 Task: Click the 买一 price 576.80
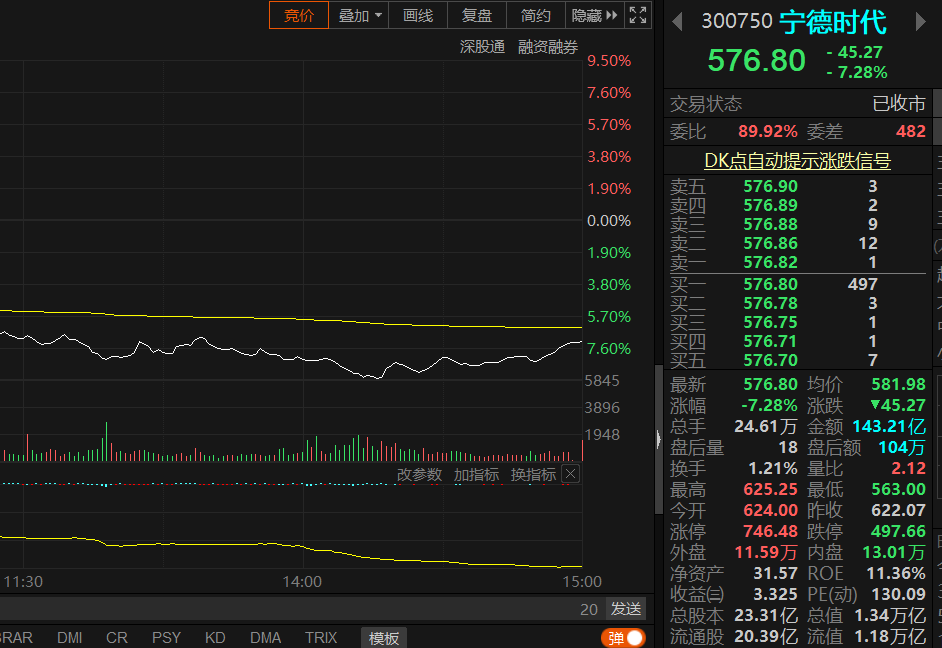[x=770, y=284]
